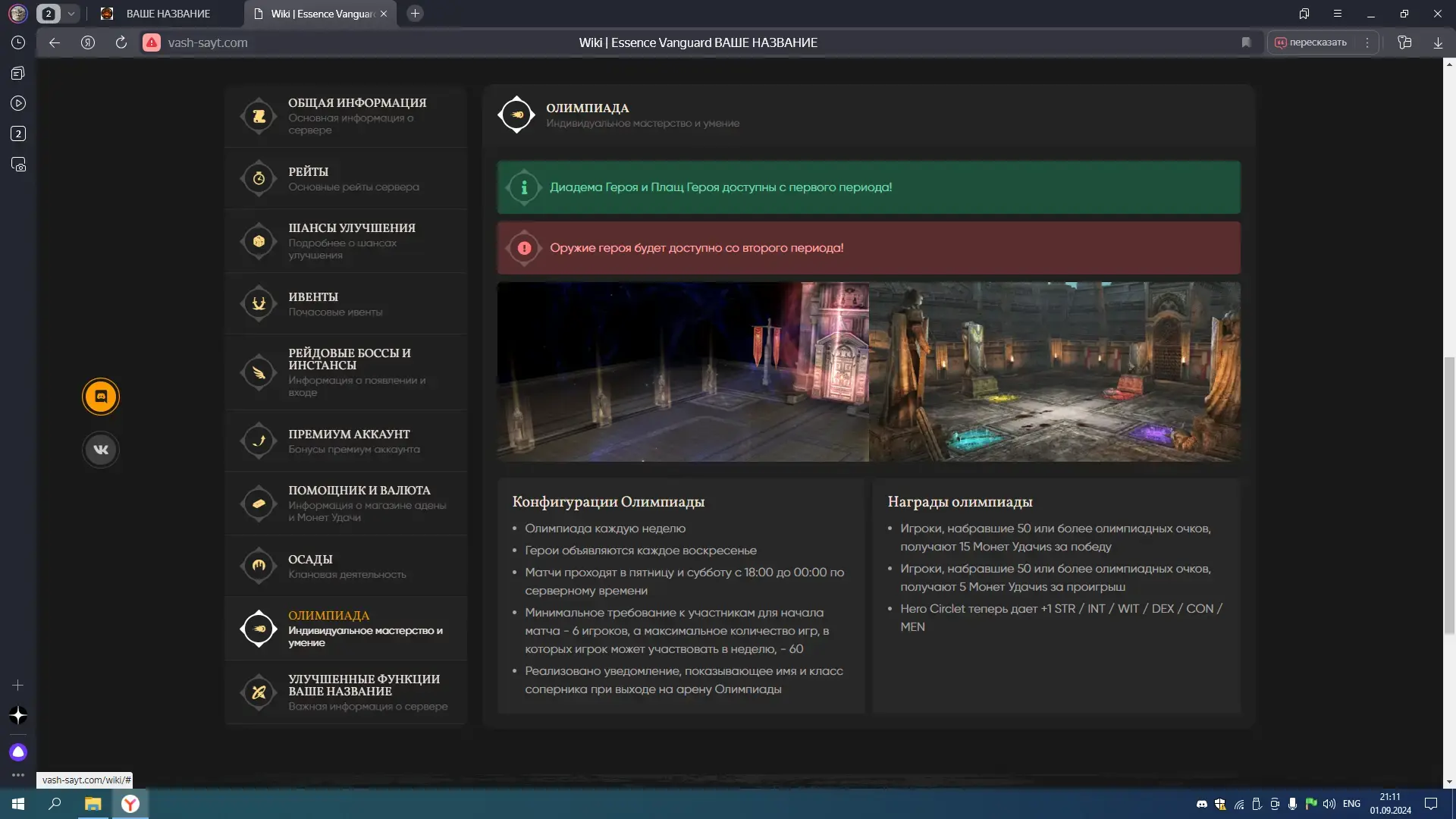Open the volume icon in system tray
This screenshot has height=819, width=1456.
point(1329,804)
